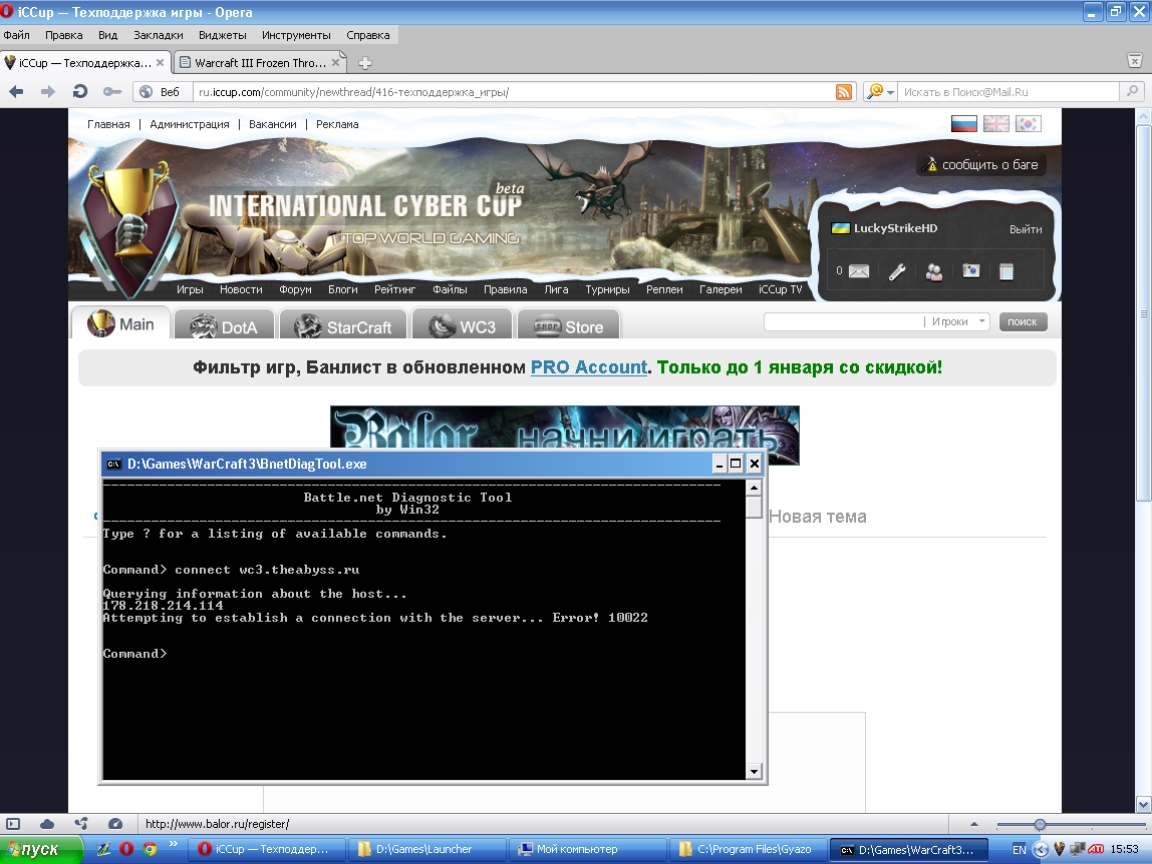
Task: Open Мой компьютер taskbar button
Action: point(586,849)
